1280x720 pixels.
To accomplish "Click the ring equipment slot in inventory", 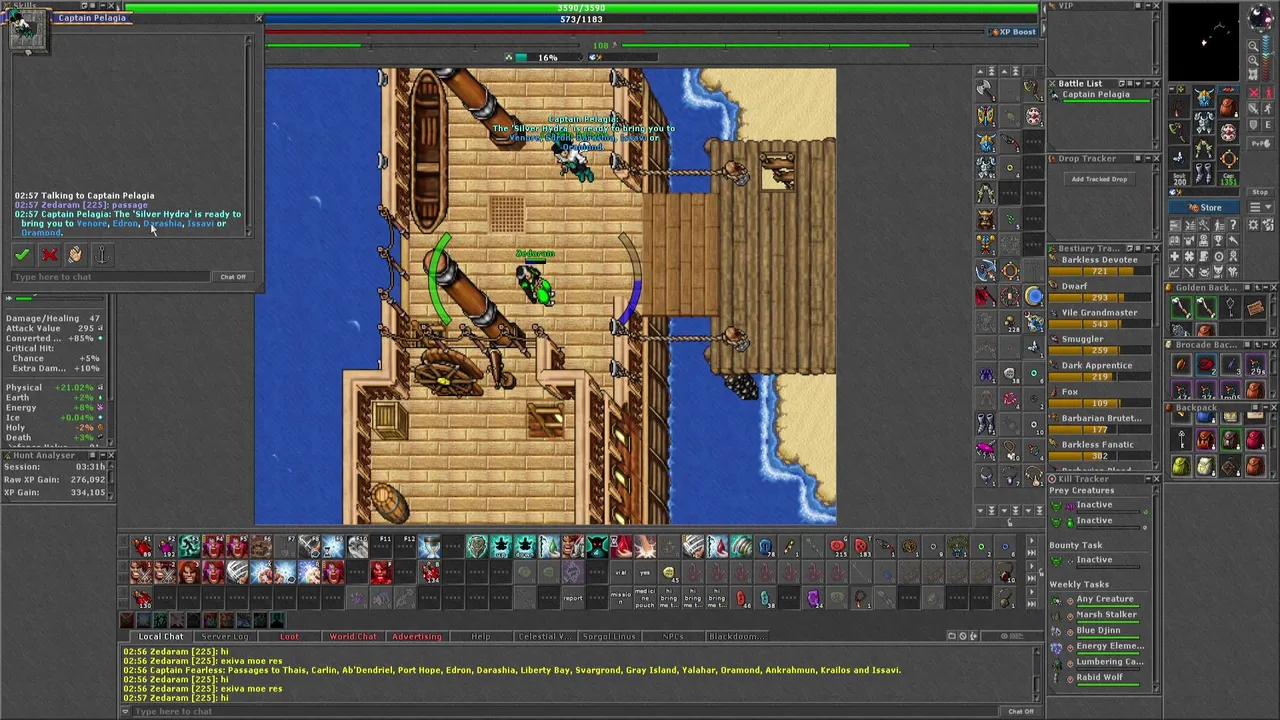I will point(1180,157).
